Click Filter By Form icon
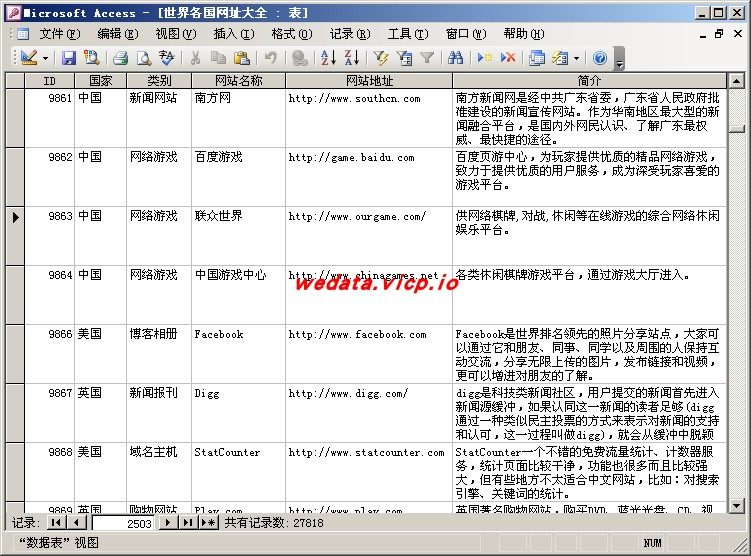The width and height of the screenshot is (751, 556). pyautogui.click(x=405, y=58)
